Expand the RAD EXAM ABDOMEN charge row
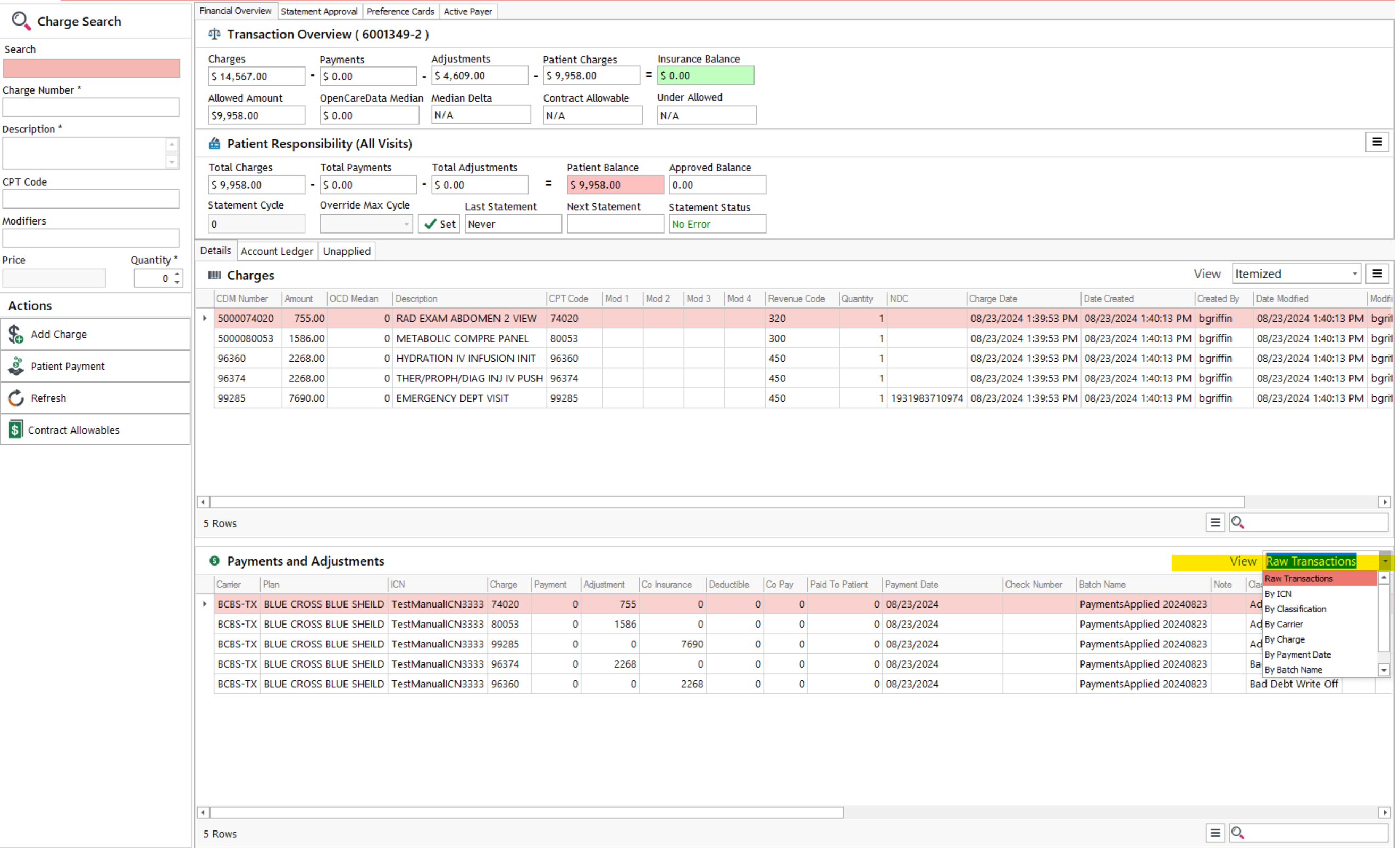This screenshot has width=1400, height=848. [x=205, y=319]
